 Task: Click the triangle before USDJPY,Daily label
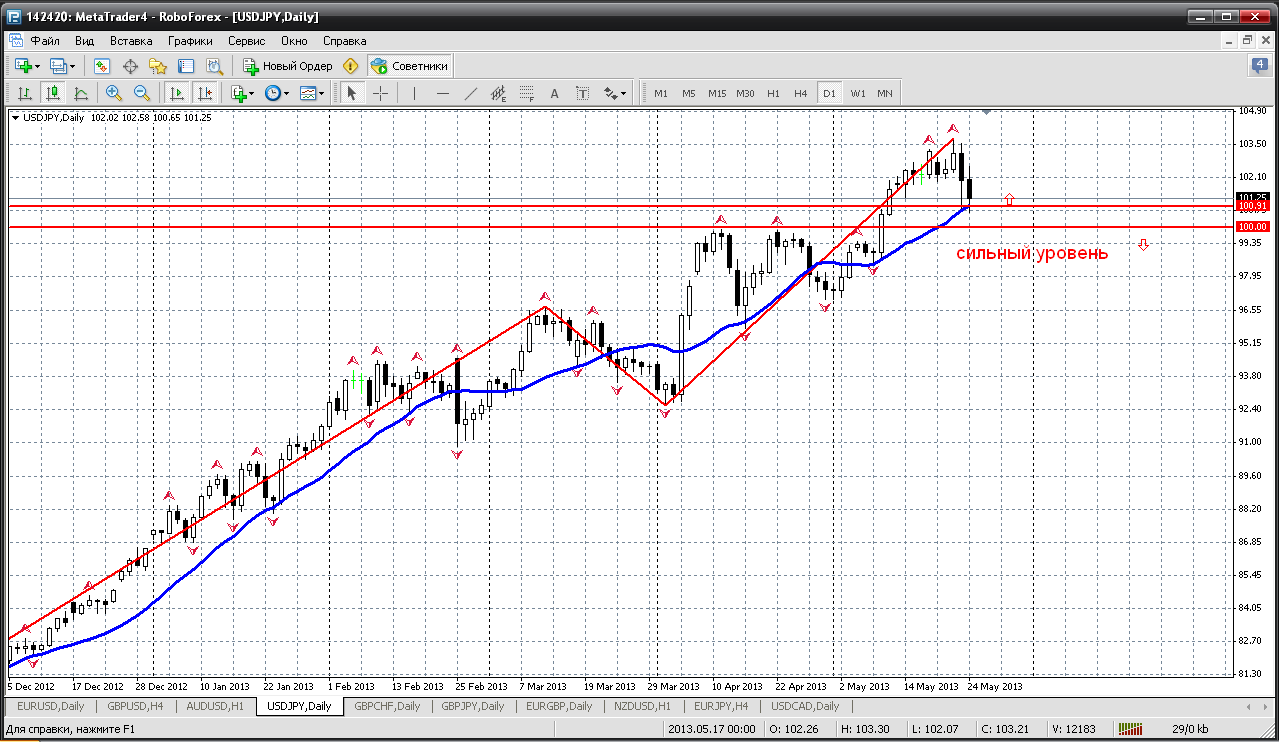[15, 117]
